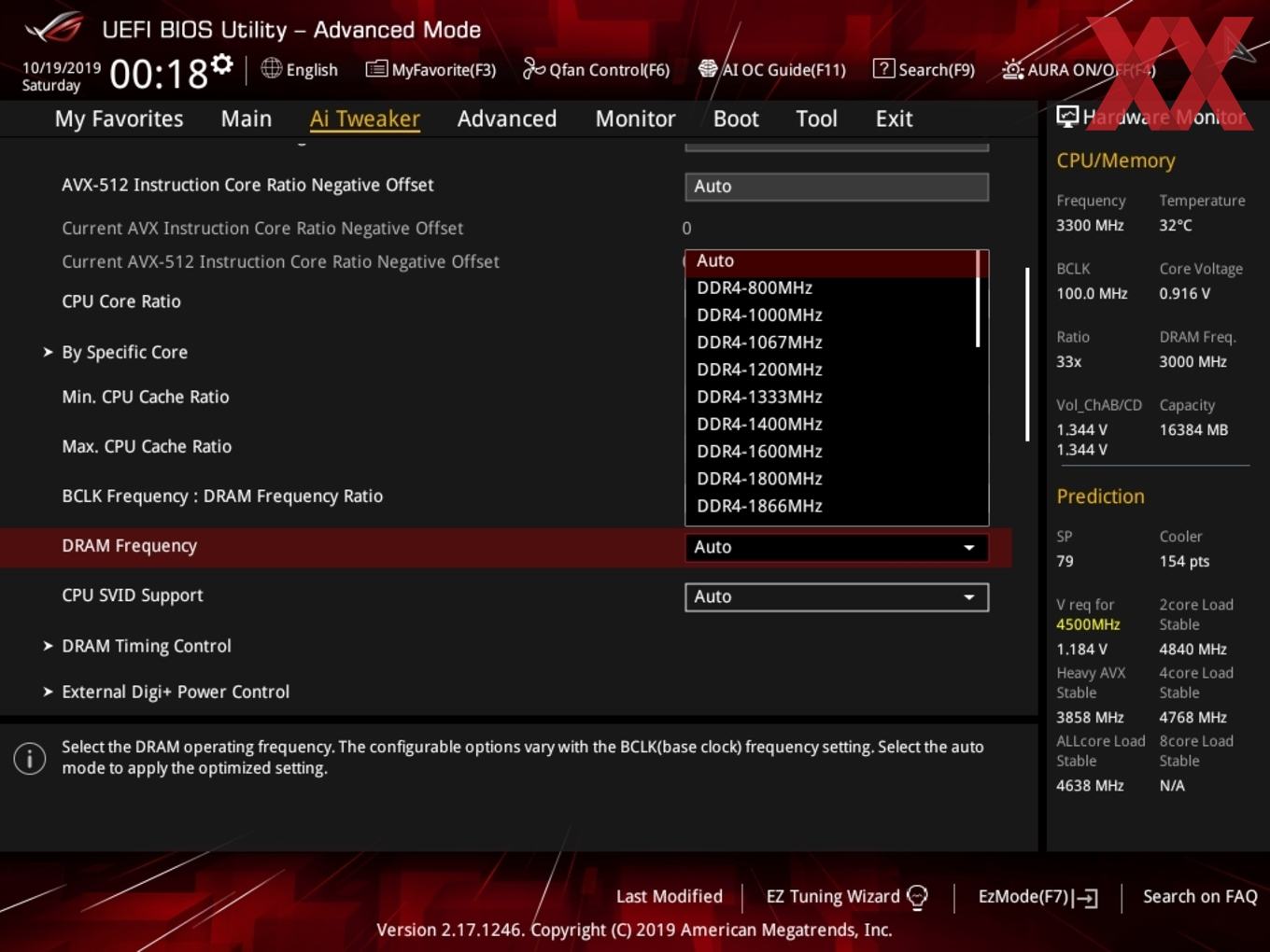1270x952 pixels.
Task: Click the dropdown list scrollbar thumb
Action: (978, 299)
